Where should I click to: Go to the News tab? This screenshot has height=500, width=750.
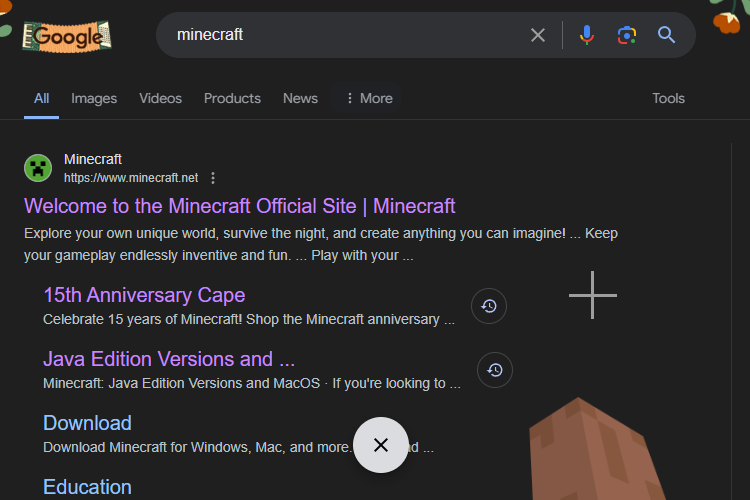tap(300, 99)
